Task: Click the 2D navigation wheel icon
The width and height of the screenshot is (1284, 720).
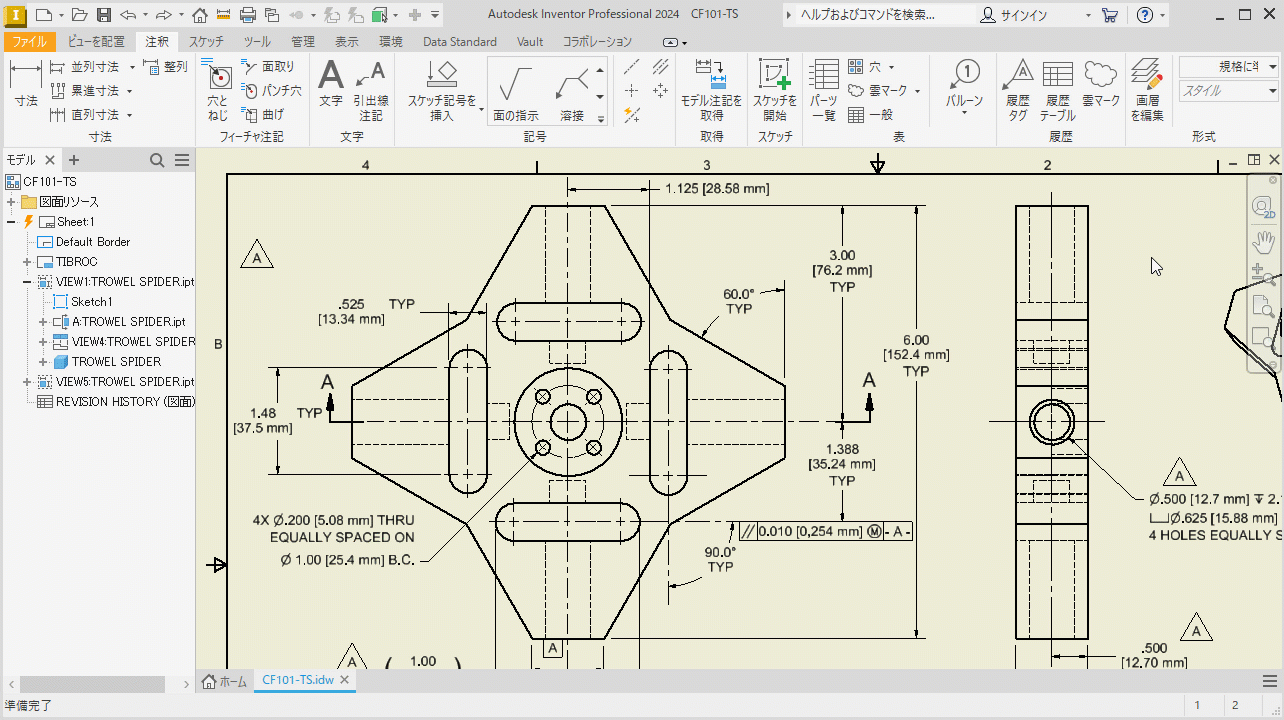Action: coord(1263,207)
